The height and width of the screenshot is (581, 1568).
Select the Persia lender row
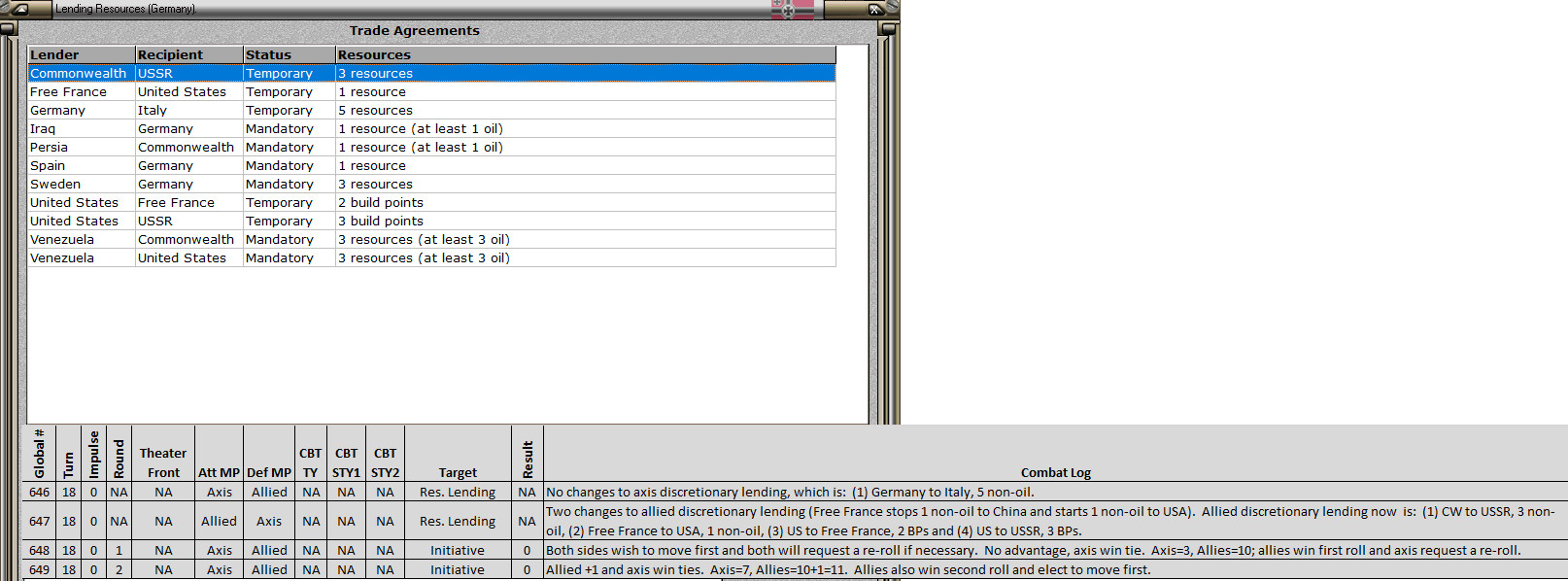click(431, 147)
